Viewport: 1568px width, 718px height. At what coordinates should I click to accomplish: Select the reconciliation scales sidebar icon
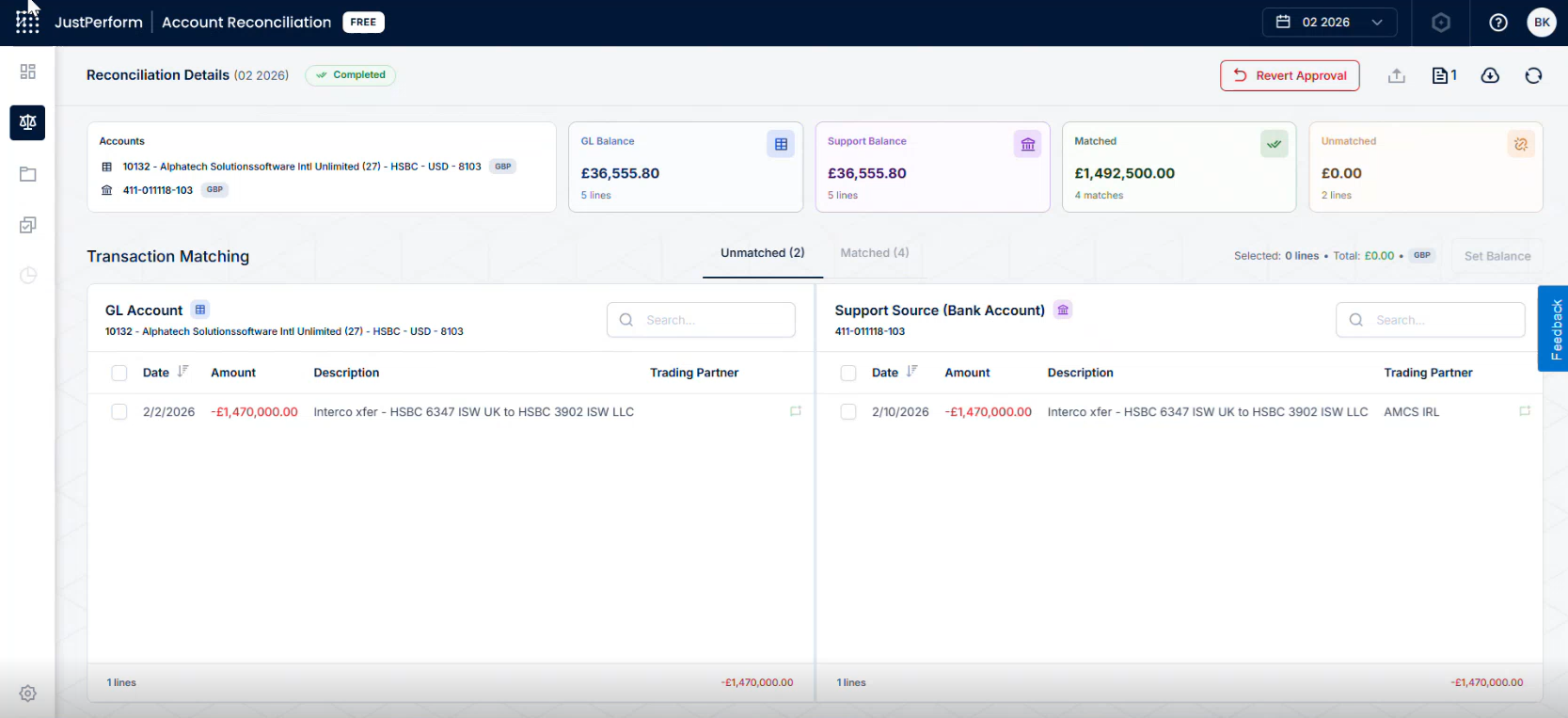[x=28, y=122]
